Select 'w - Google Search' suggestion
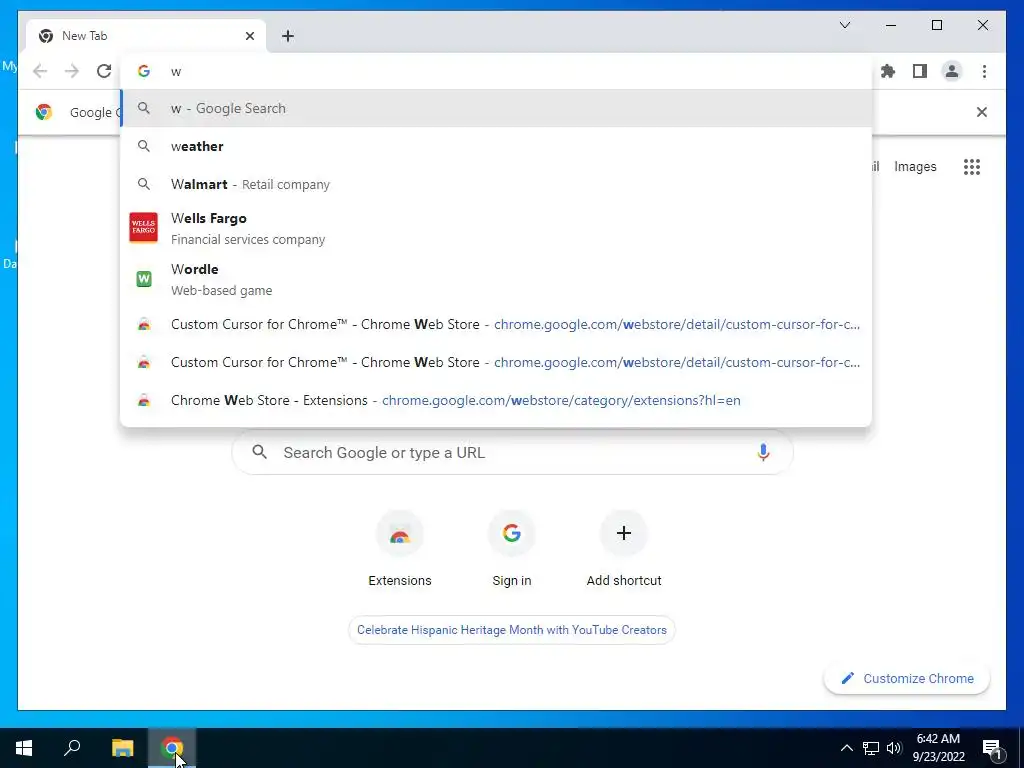The image size is (1024, 768). click(496, 108)
